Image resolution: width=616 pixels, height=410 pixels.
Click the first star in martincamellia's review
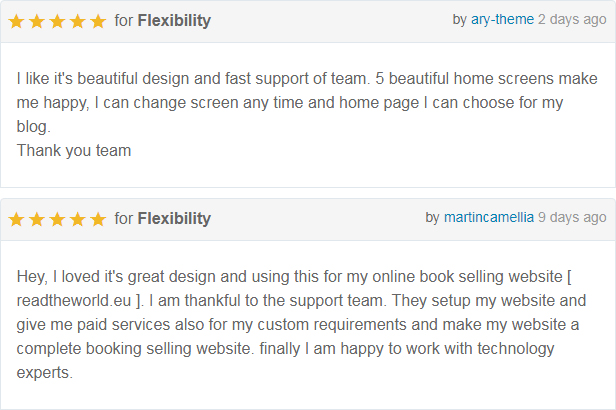click(17, 219)
